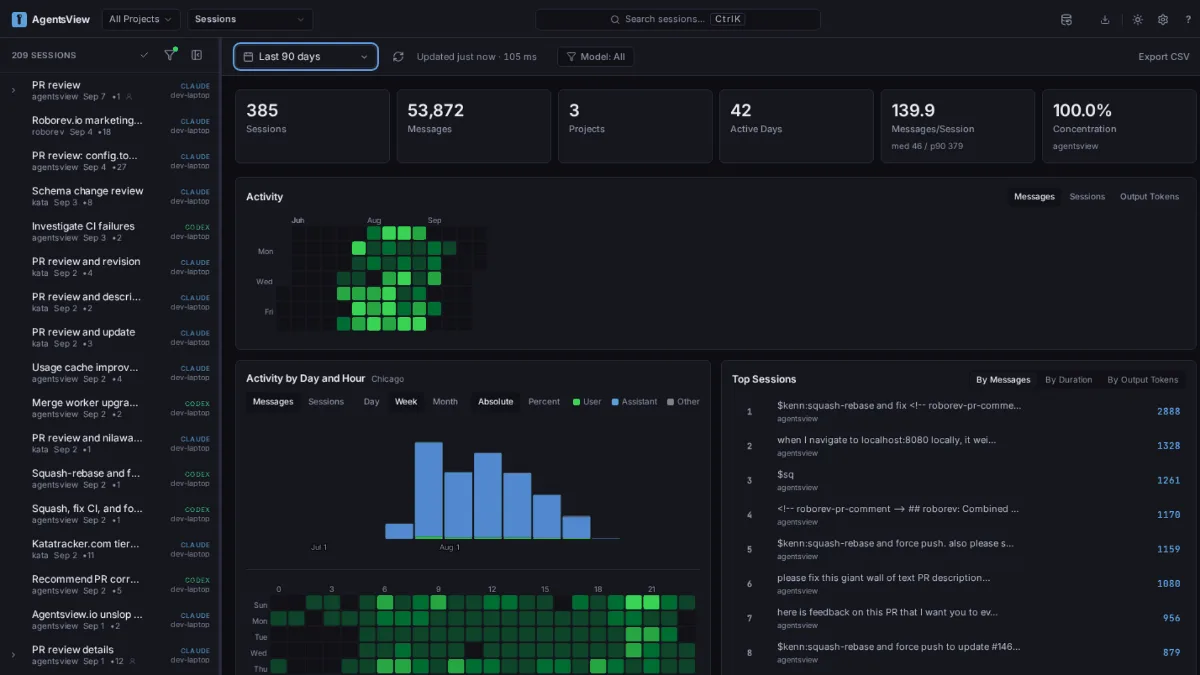Expand the PR review session from Sep 7
The width and height of the screenshot is (1200, 675).
[x=14, y=90]
